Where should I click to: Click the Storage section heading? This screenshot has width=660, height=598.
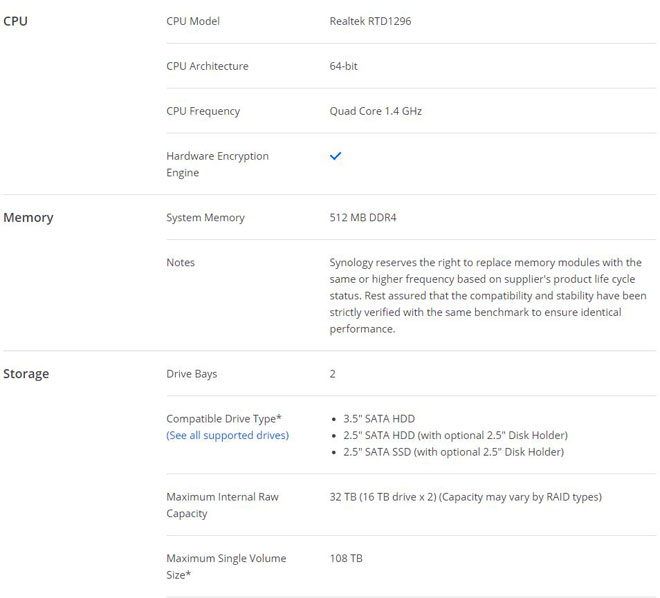tap(26, 374)
